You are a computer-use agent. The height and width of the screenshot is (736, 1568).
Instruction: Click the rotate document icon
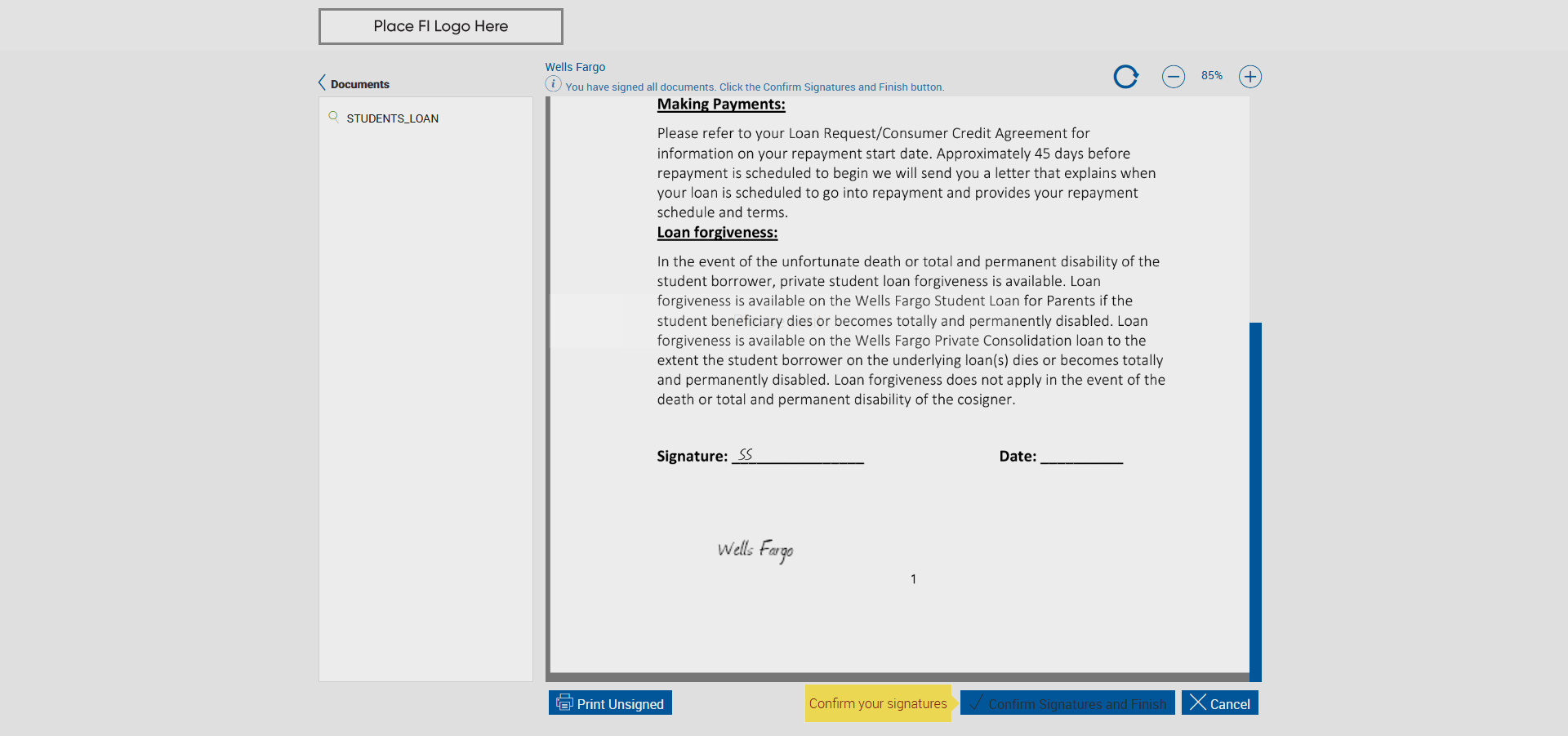pos(1126,77)
